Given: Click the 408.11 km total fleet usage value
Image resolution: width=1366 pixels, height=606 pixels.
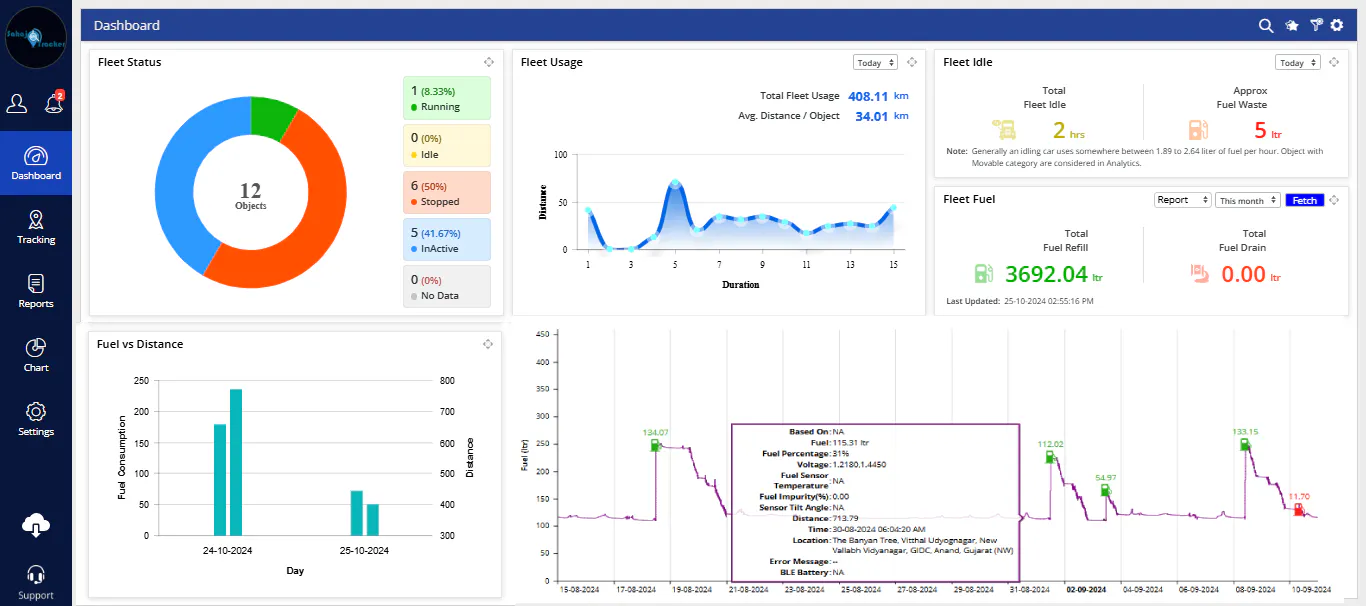Looking at the screenshot, I should 878,96.
